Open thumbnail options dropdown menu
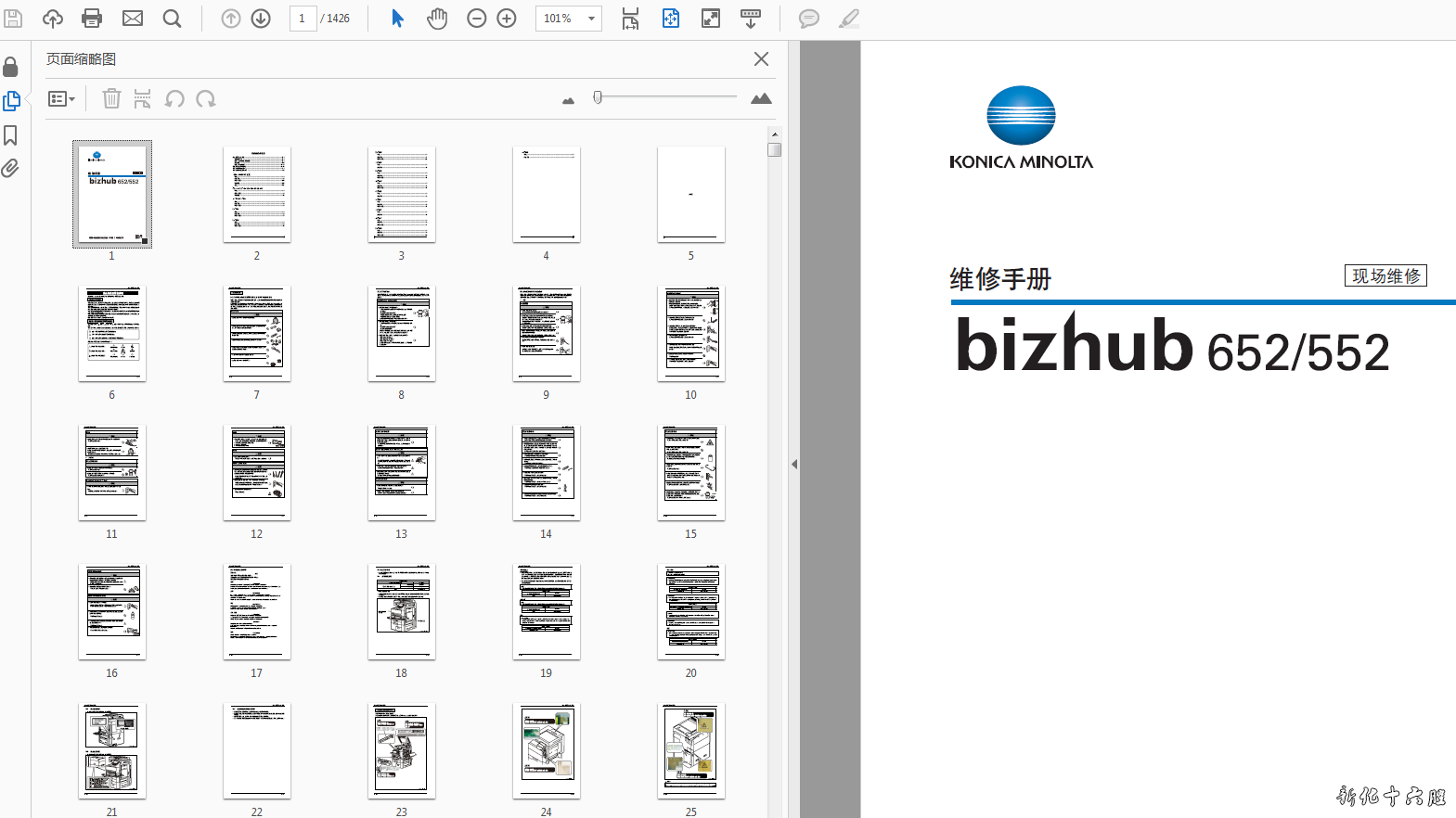The image size is (1456, 818). (x=61, y=99)
